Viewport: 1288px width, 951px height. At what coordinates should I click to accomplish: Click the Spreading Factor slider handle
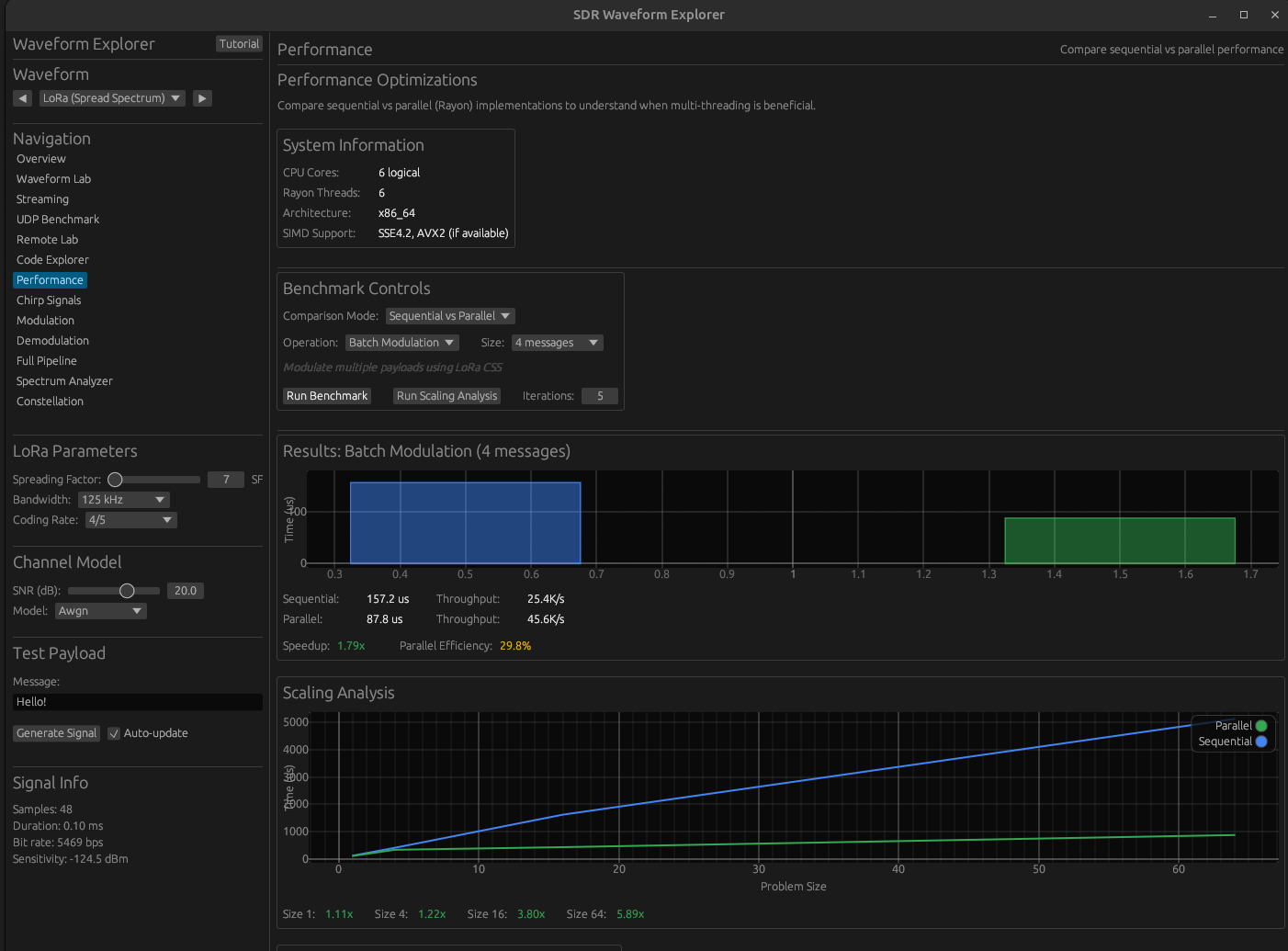[115, 480]
